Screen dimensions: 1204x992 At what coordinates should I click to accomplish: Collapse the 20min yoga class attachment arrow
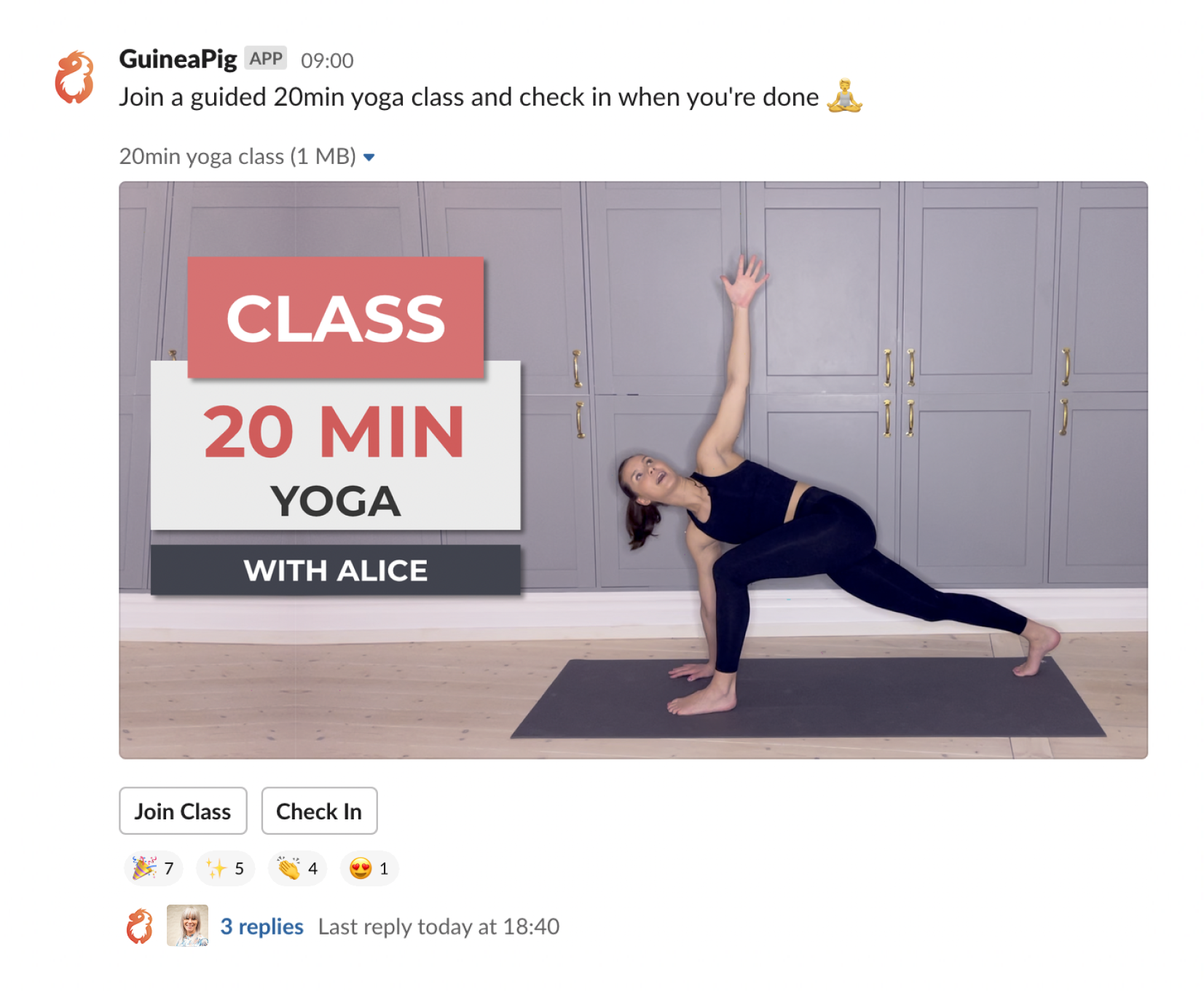369,157
